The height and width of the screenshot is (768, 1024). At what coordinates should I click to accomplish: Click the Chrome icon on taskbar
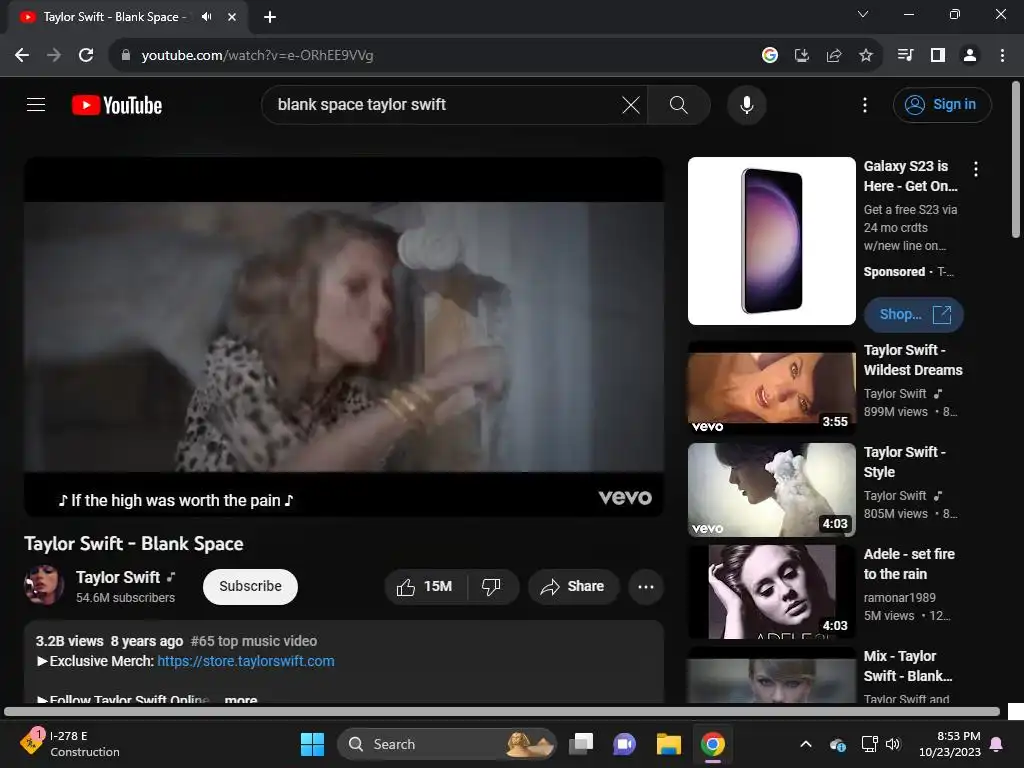tap(712, 744)
